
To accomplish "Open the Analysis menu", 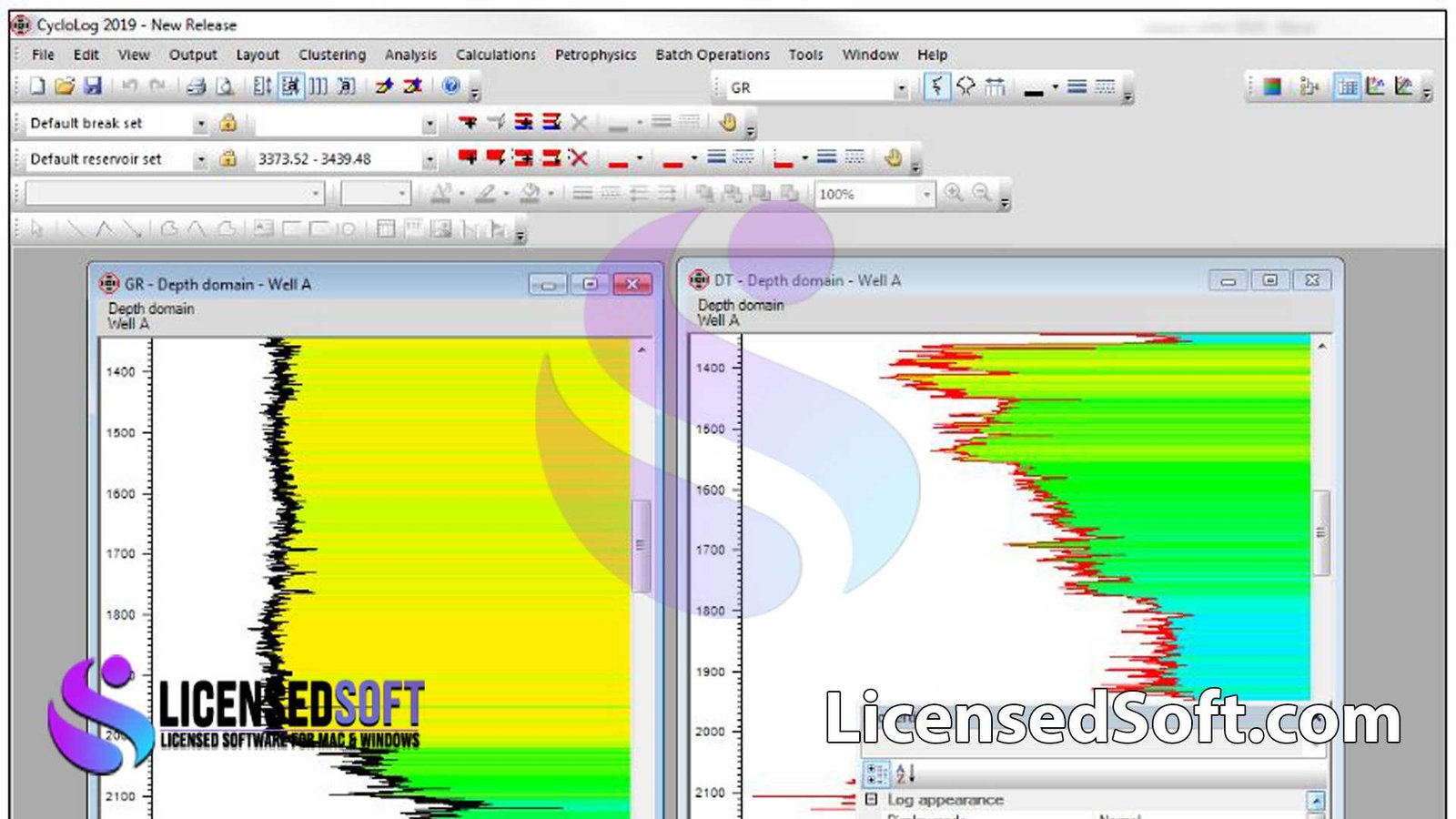I will 410,55.
